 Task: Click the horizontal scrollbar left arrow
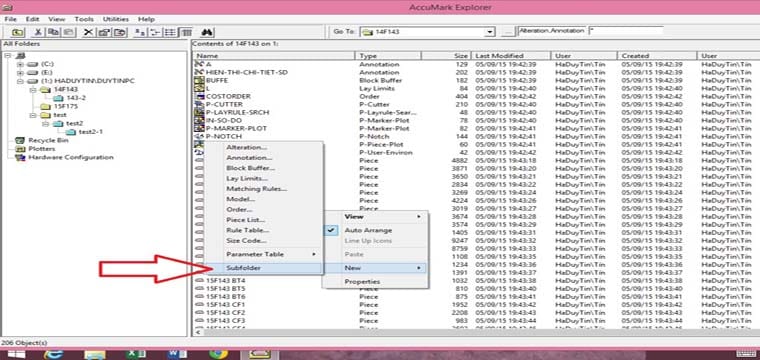click(x=197, y=333)
